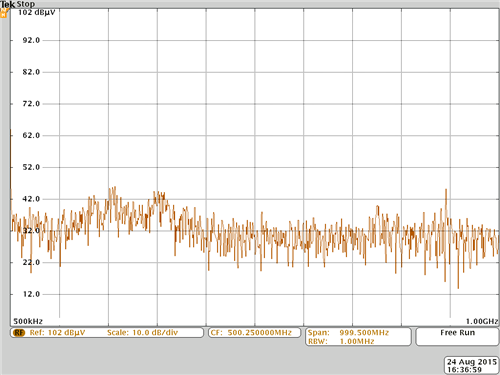Click the CF: 500.250000MHz readout box

click(x=255, y=333)
